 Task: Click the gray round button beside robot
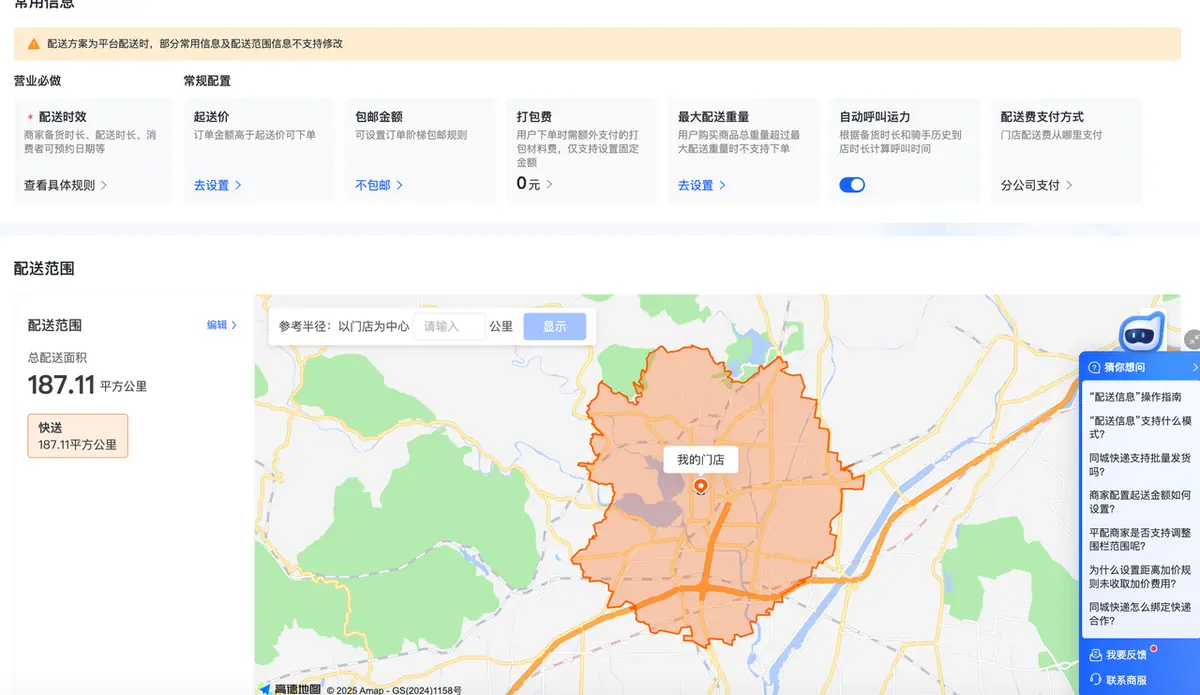click(1192, 340)
